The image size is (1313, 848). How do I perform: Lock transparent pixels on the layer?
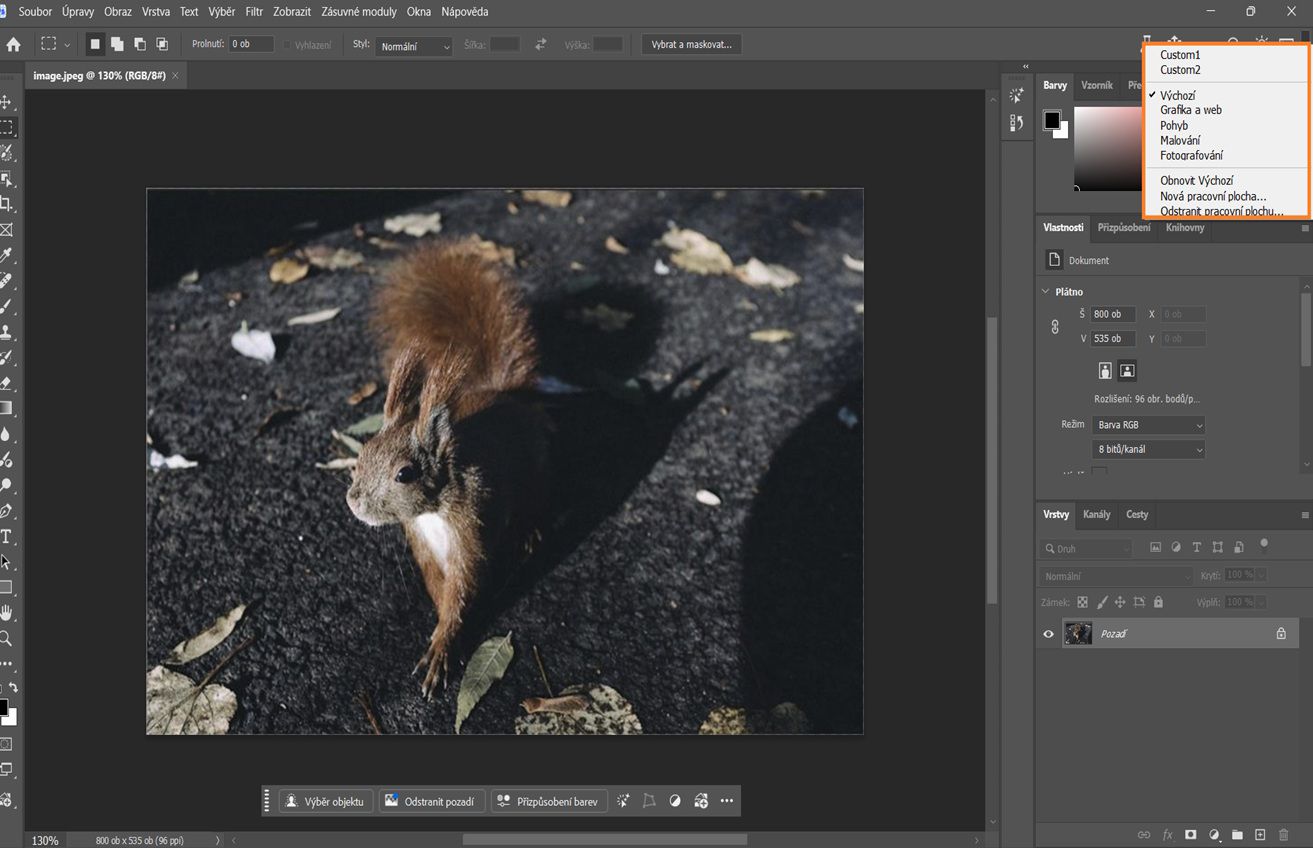[1082, 602]
